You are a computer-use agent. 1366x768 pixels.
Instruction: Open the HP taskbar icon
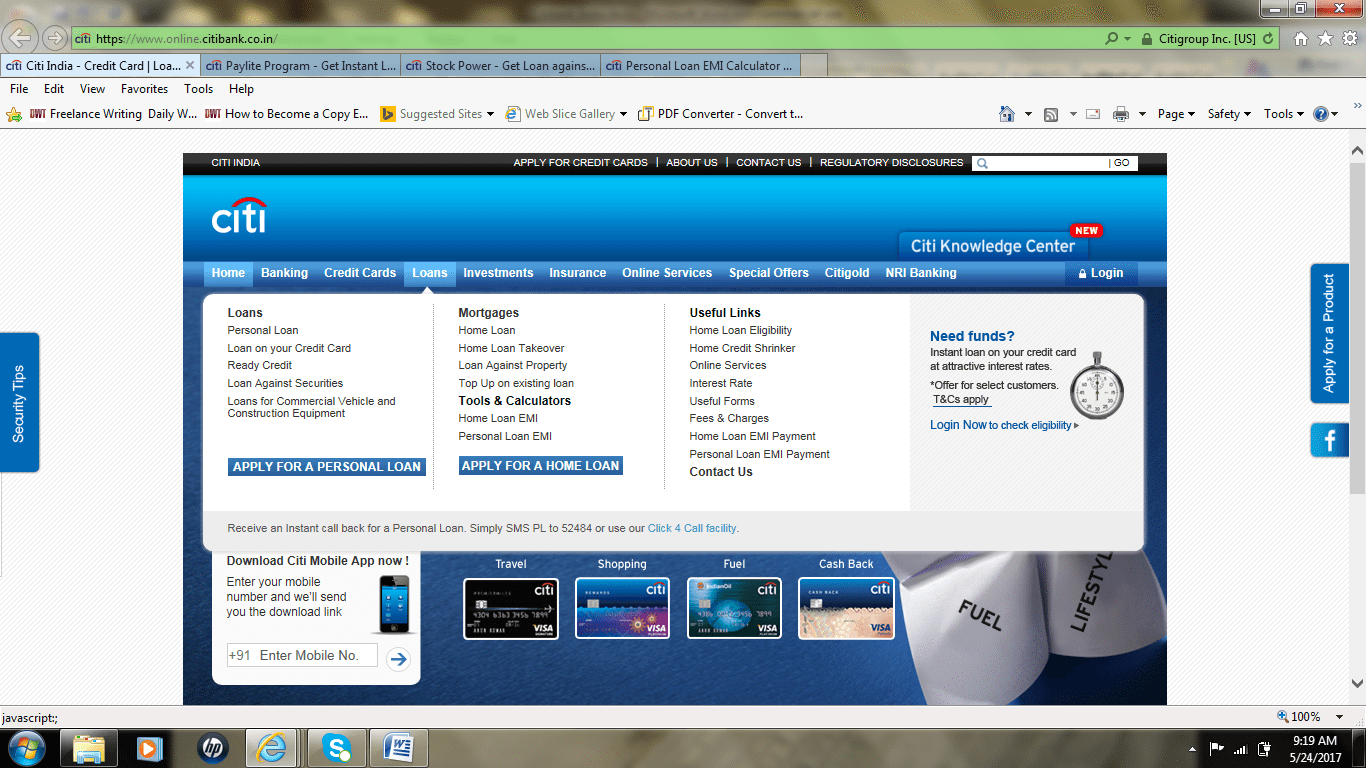click(213, 748)
